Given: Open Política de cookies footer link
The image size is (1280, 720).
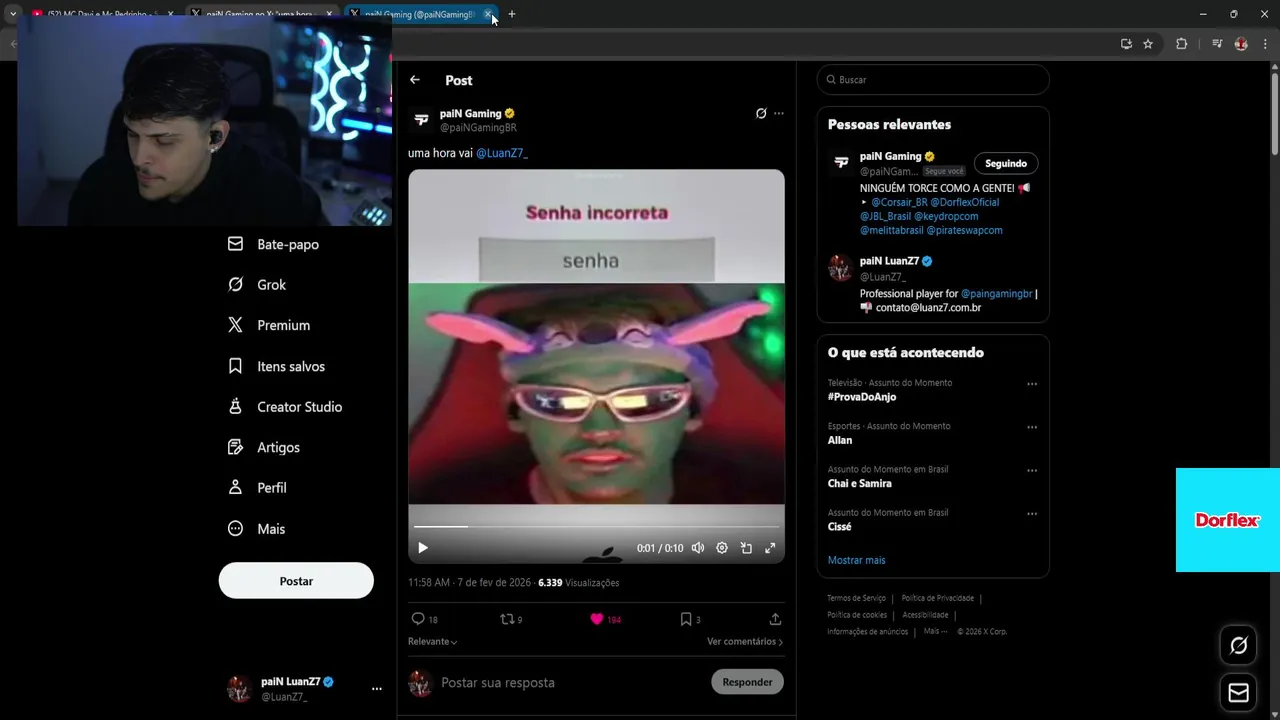Looking at the screenshot, I should [857, 615].
